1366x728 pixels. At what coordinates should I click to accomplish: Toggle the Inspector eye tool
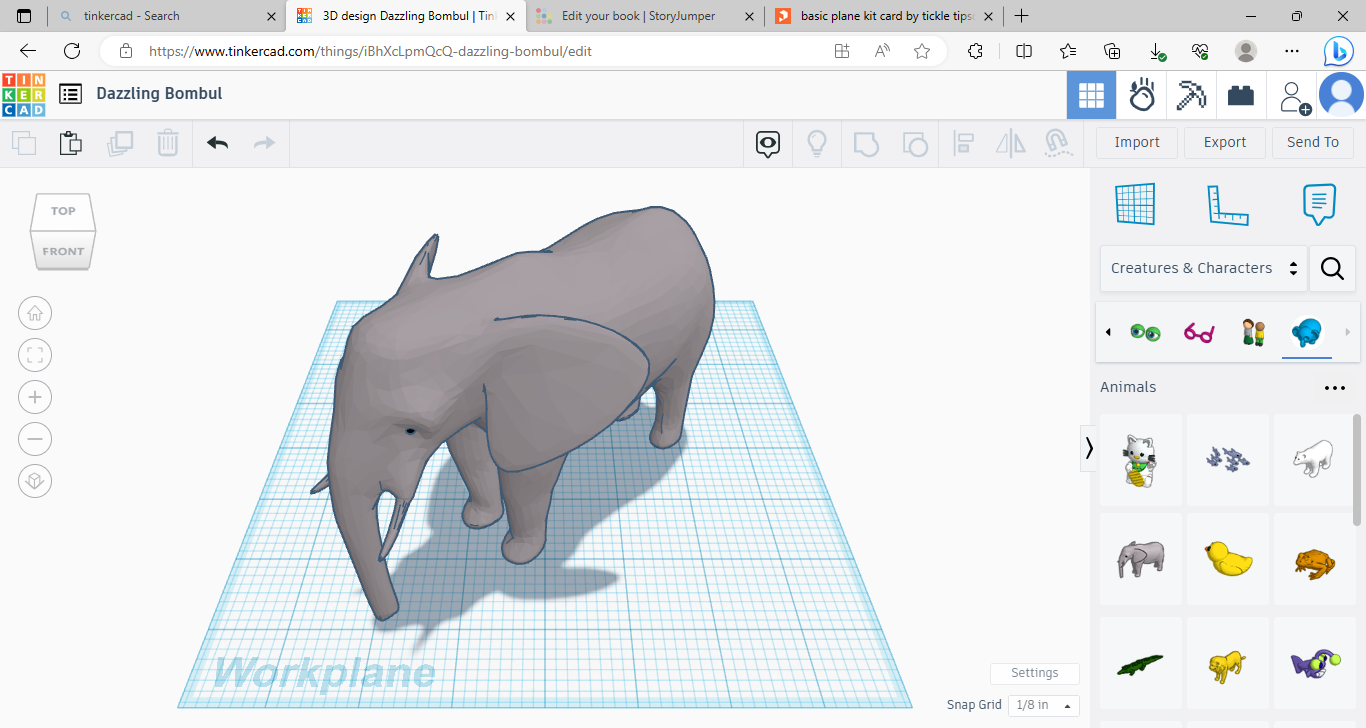(767, 143)
